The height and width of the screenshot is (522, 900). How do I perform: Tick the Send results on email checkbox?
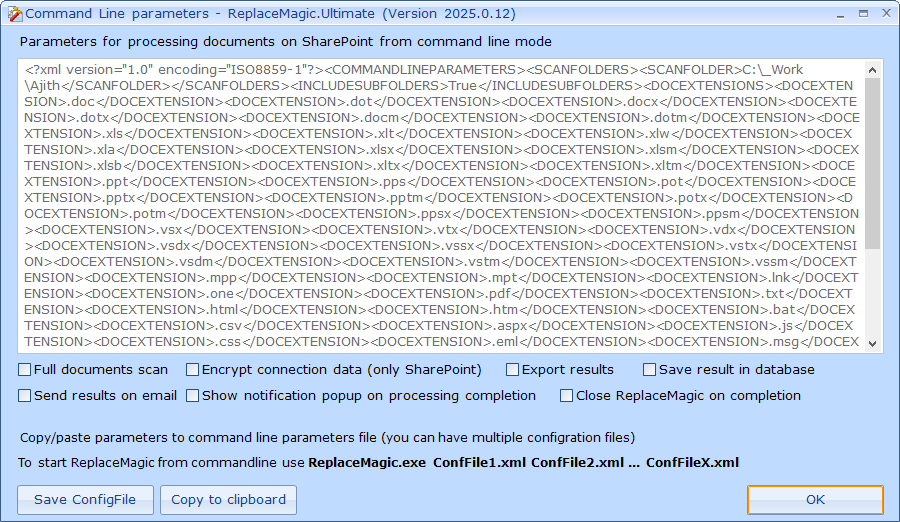(25, 396)
